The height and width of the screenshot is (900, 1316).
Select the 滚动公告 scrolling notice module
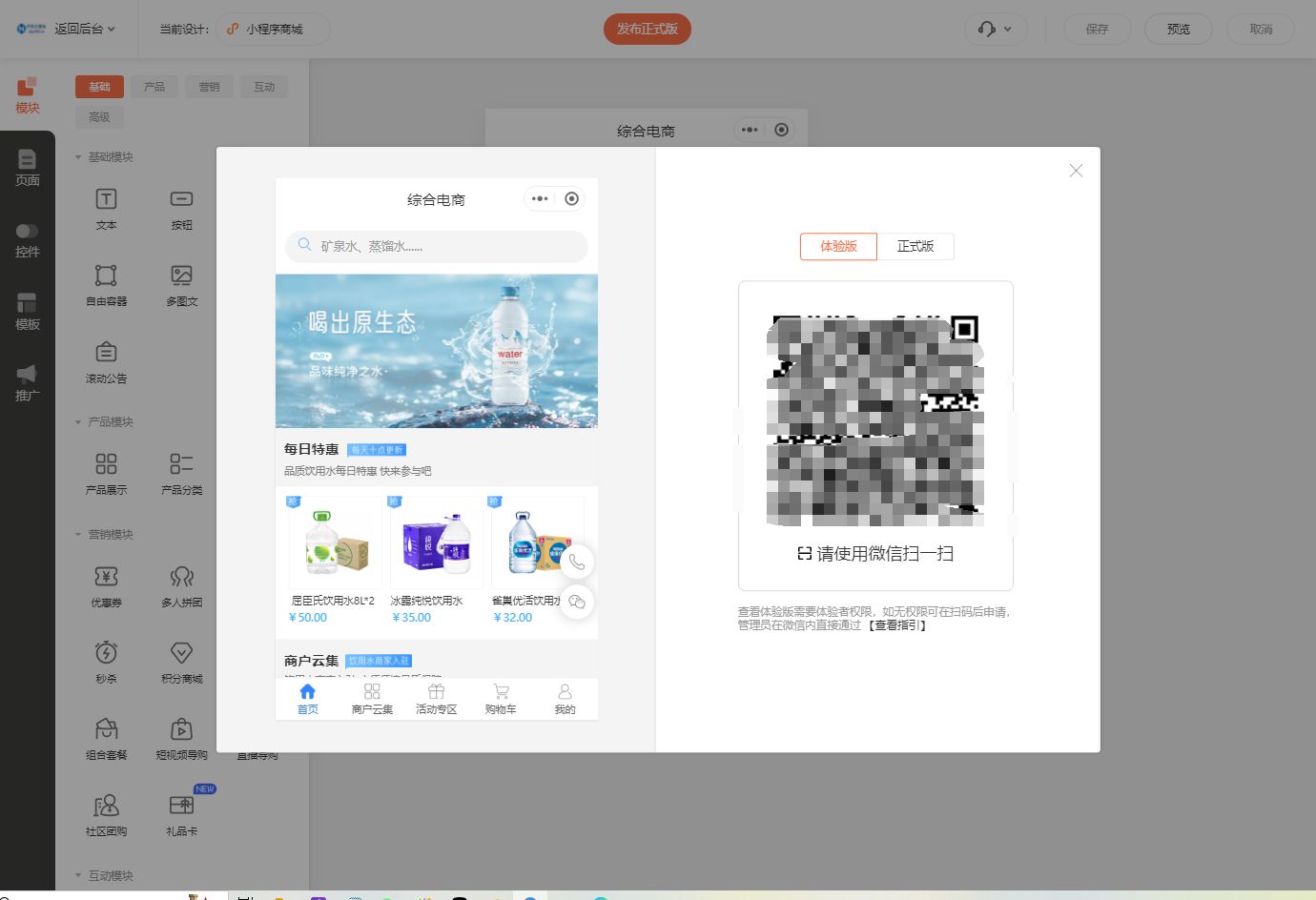coord(106,362)
